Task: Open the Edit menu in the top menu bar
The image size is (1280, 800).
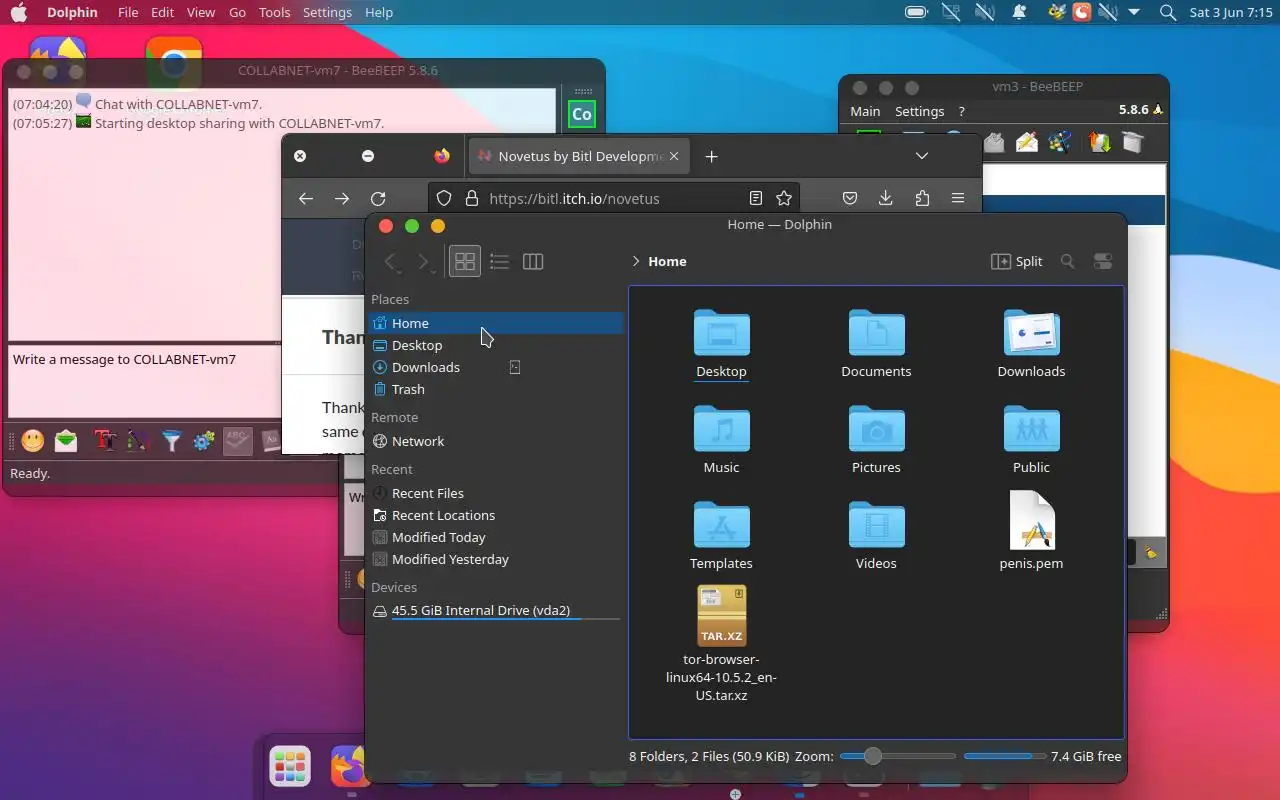Action: 162,12
